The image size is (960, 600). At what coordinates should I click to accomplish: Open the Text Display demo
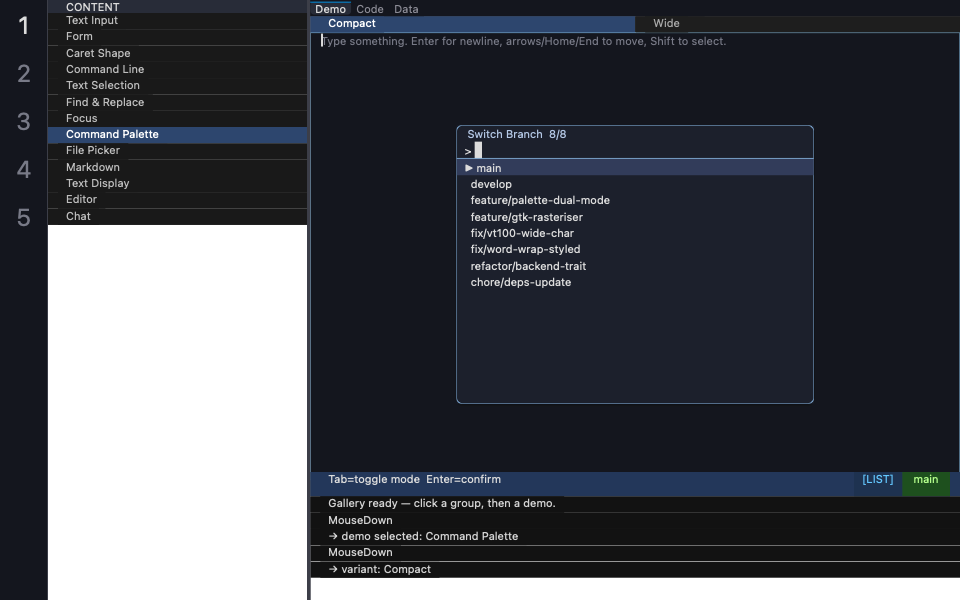coord(178,183)
